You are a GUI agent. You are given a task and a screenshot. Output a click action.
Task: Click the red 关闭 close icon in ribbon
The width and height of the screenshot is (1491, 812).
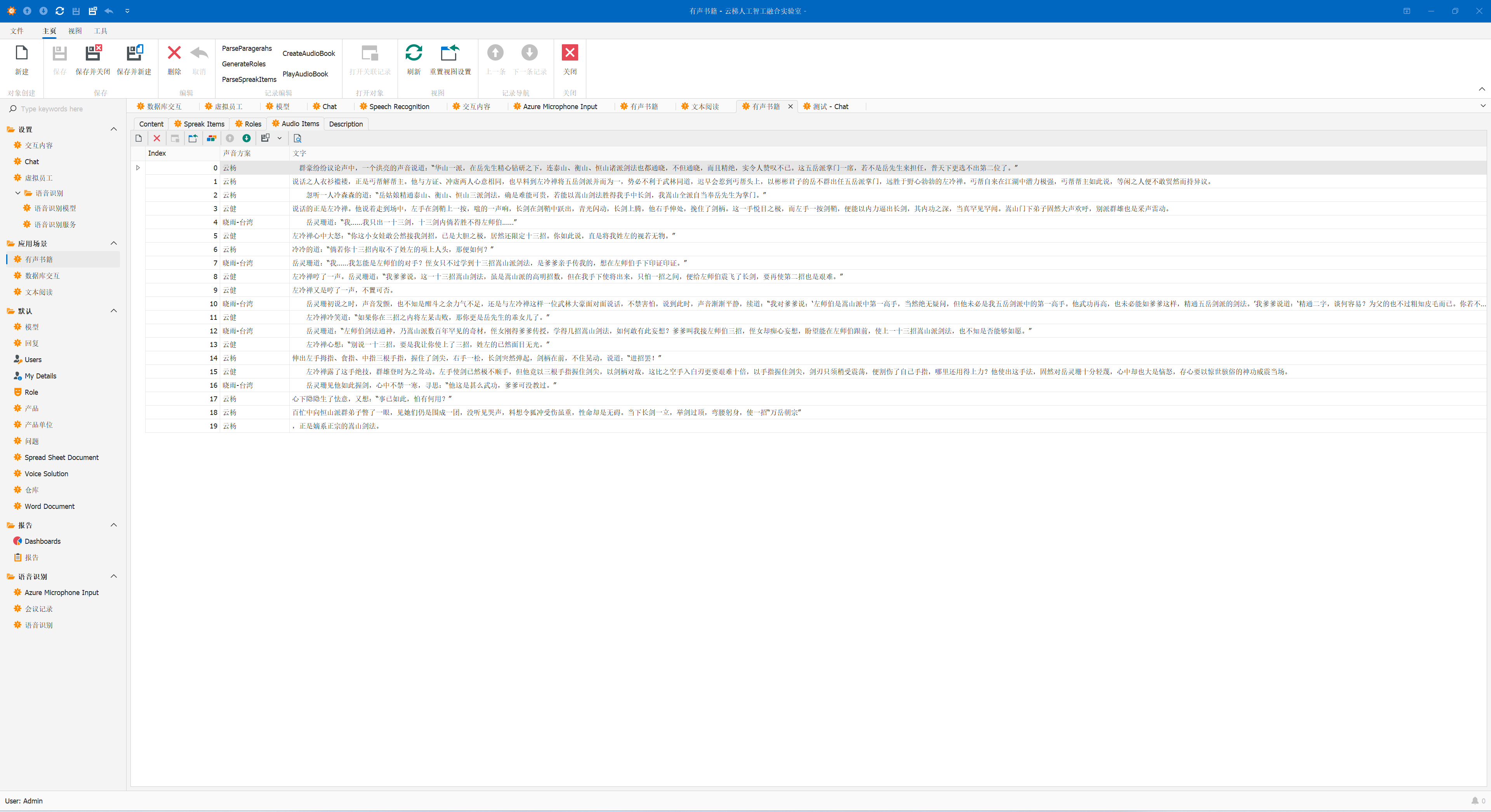[570, 53]
